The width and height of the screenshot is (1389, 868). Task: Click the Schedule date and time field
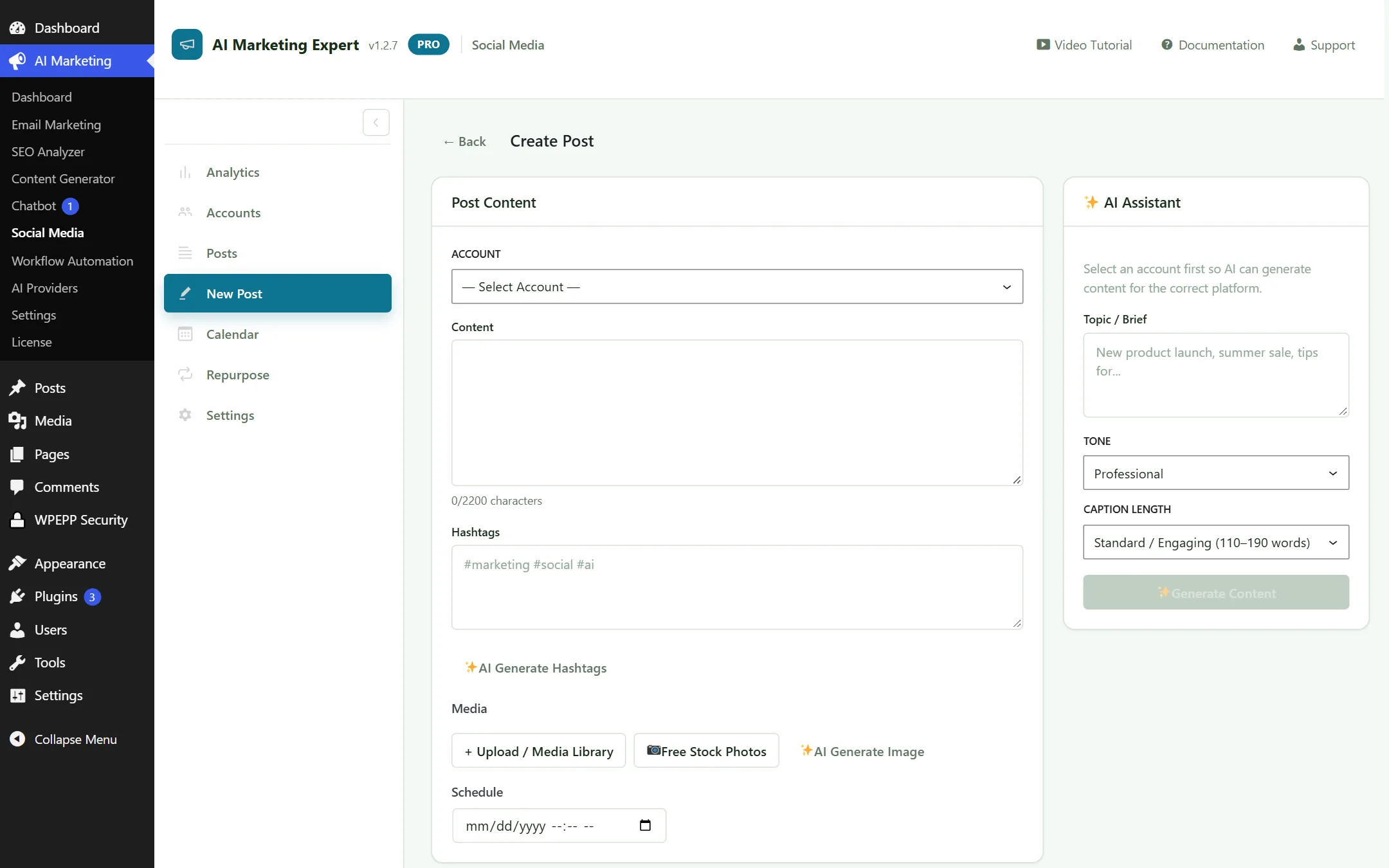point(559,826)
